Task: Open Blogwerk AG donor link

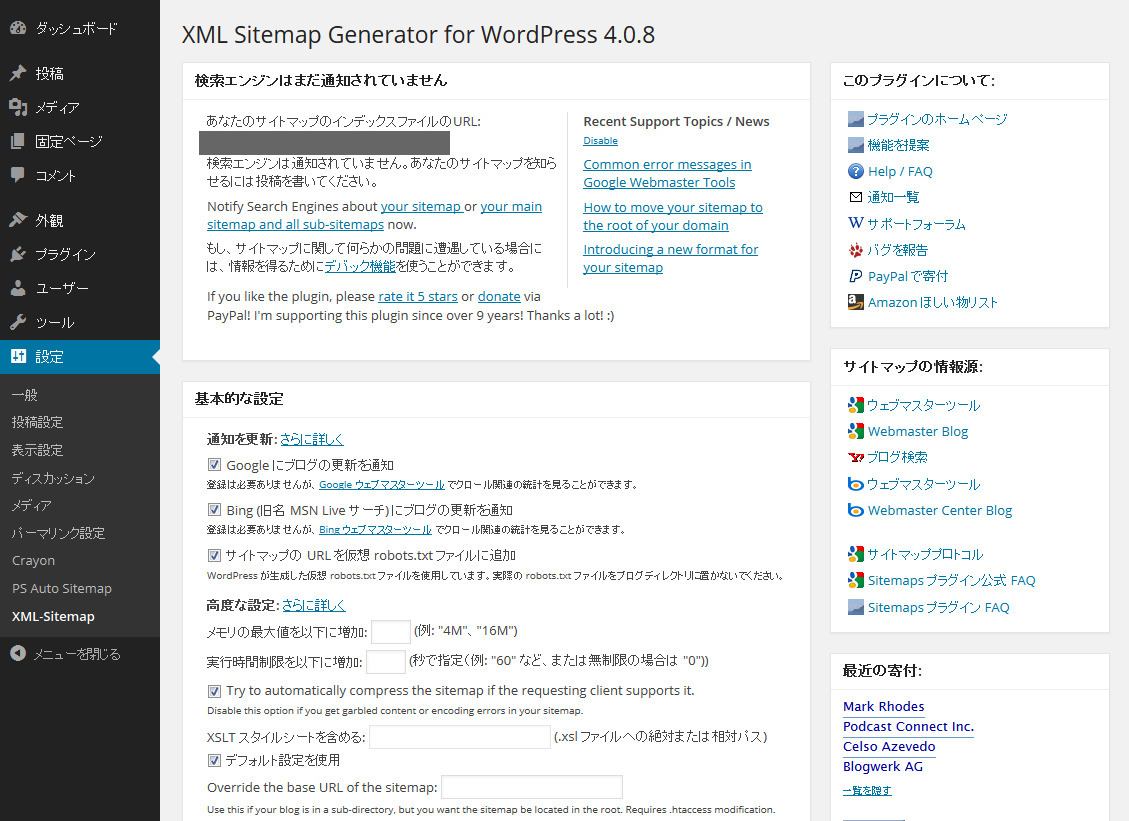Action: [883, 766]
